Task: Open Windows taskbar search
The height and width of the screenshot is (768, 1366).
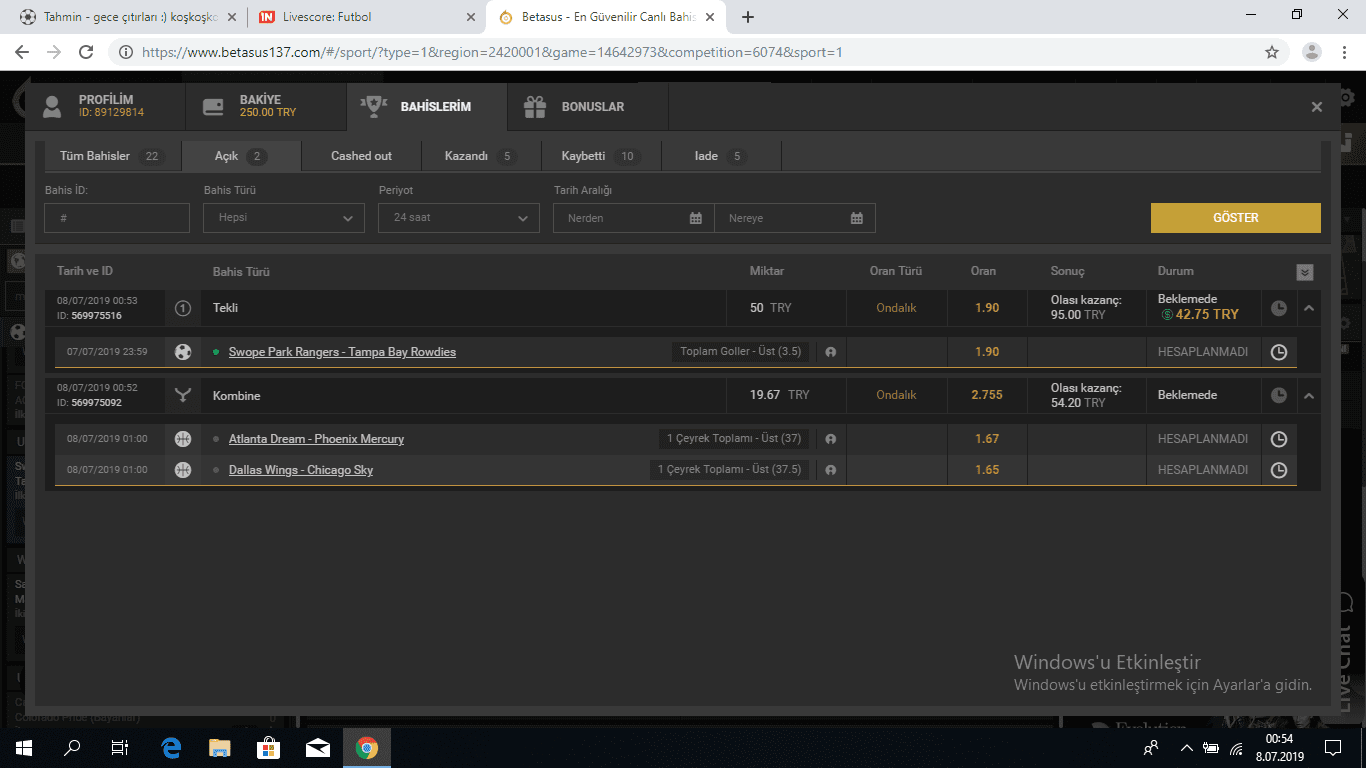Action: [72, 747]
